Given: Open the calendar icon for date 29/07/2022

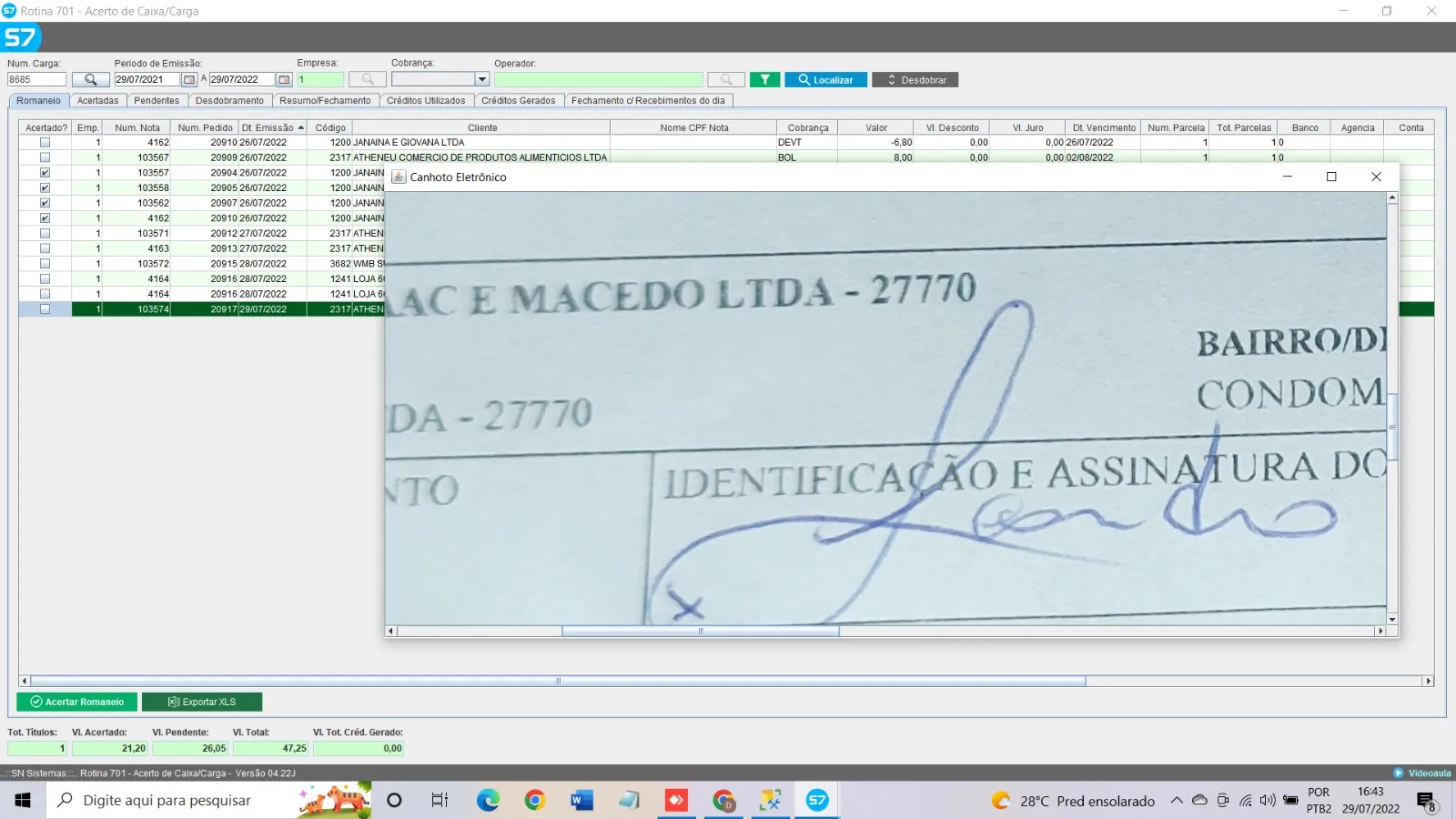Looking at the screenshot, I should coord(282,79).
